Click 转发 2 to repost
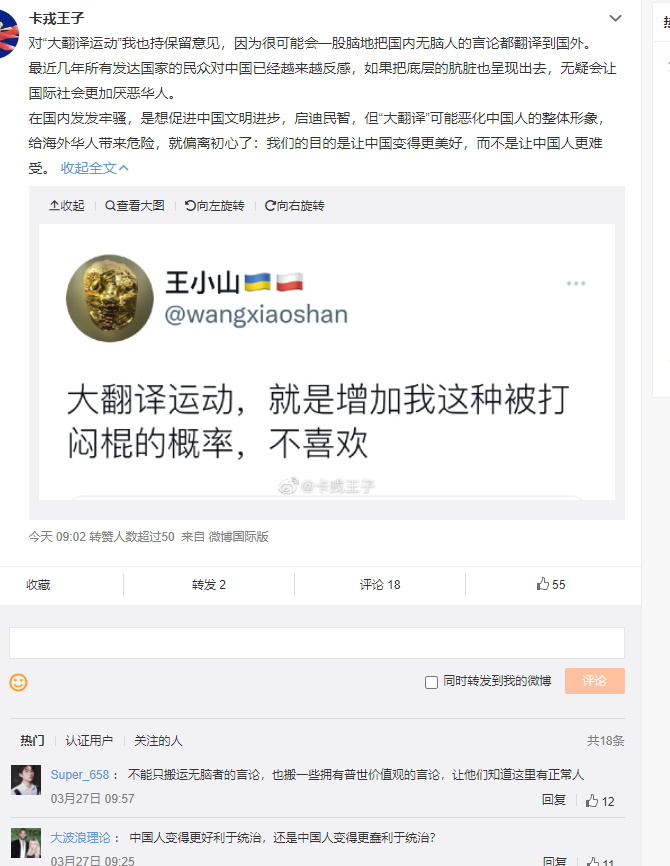Viewport: 670px width, 866px height. point(209,584)
